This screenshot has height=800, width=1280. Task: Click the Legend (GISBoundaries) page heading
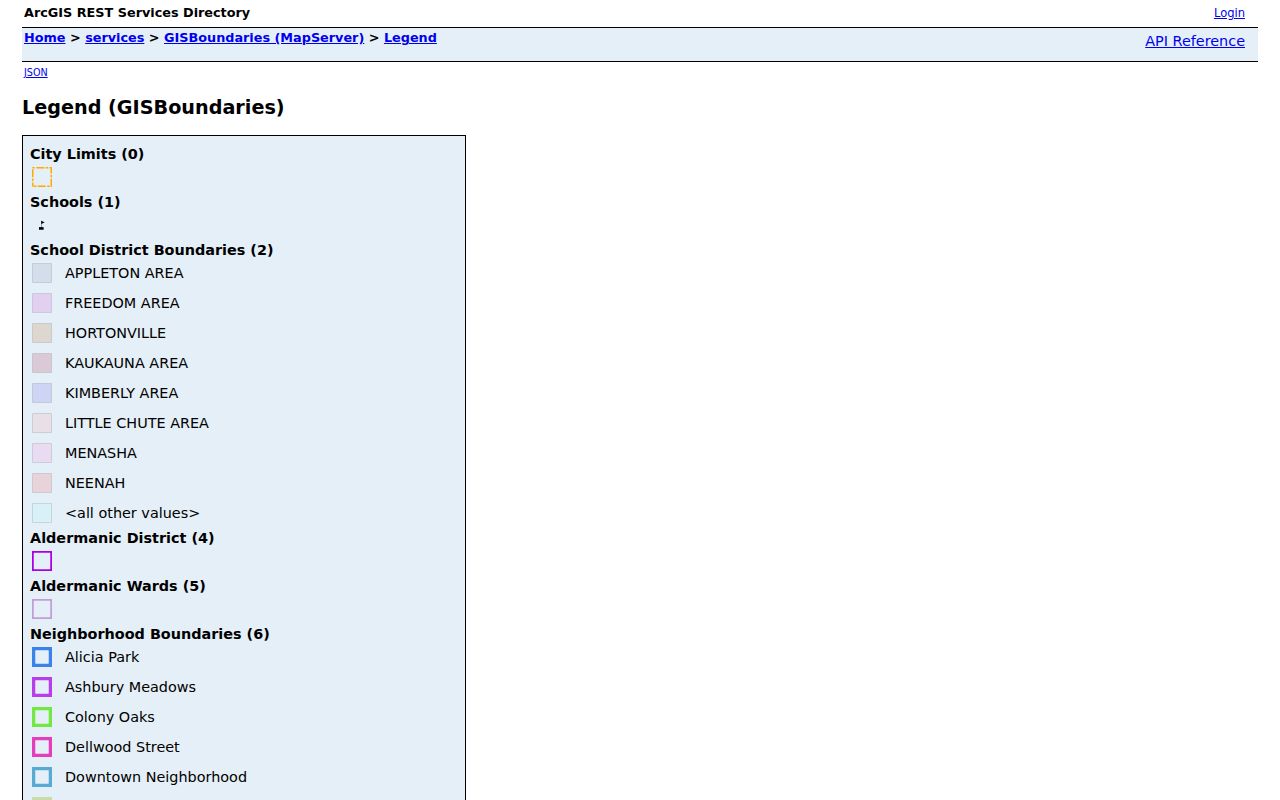[x=153, y=107]
